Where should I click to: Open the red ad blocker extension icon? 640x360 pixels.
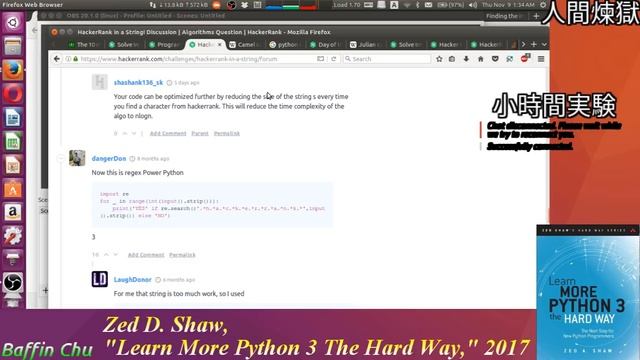coord(525,58)
